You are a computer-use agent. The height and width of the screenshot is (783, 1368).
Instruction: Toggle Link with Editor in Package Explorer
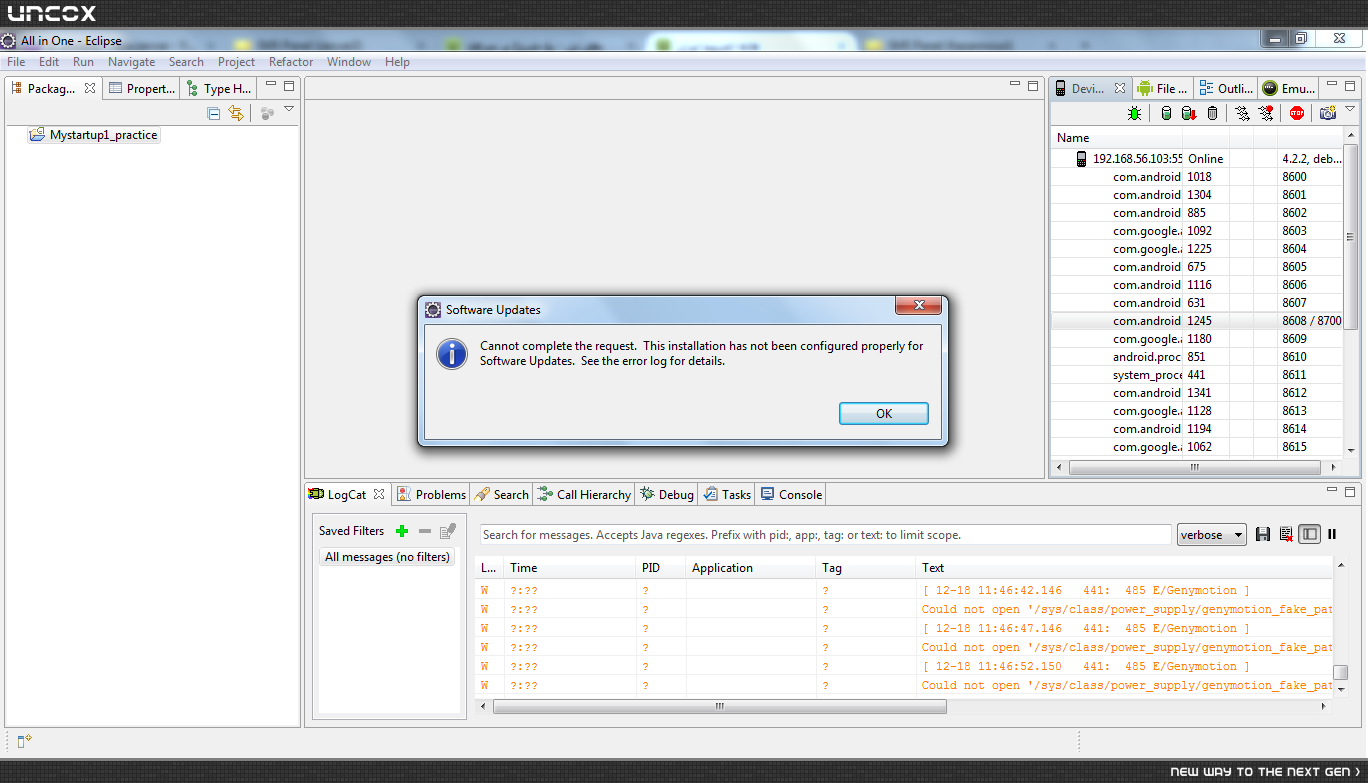[x=236, y=113]
